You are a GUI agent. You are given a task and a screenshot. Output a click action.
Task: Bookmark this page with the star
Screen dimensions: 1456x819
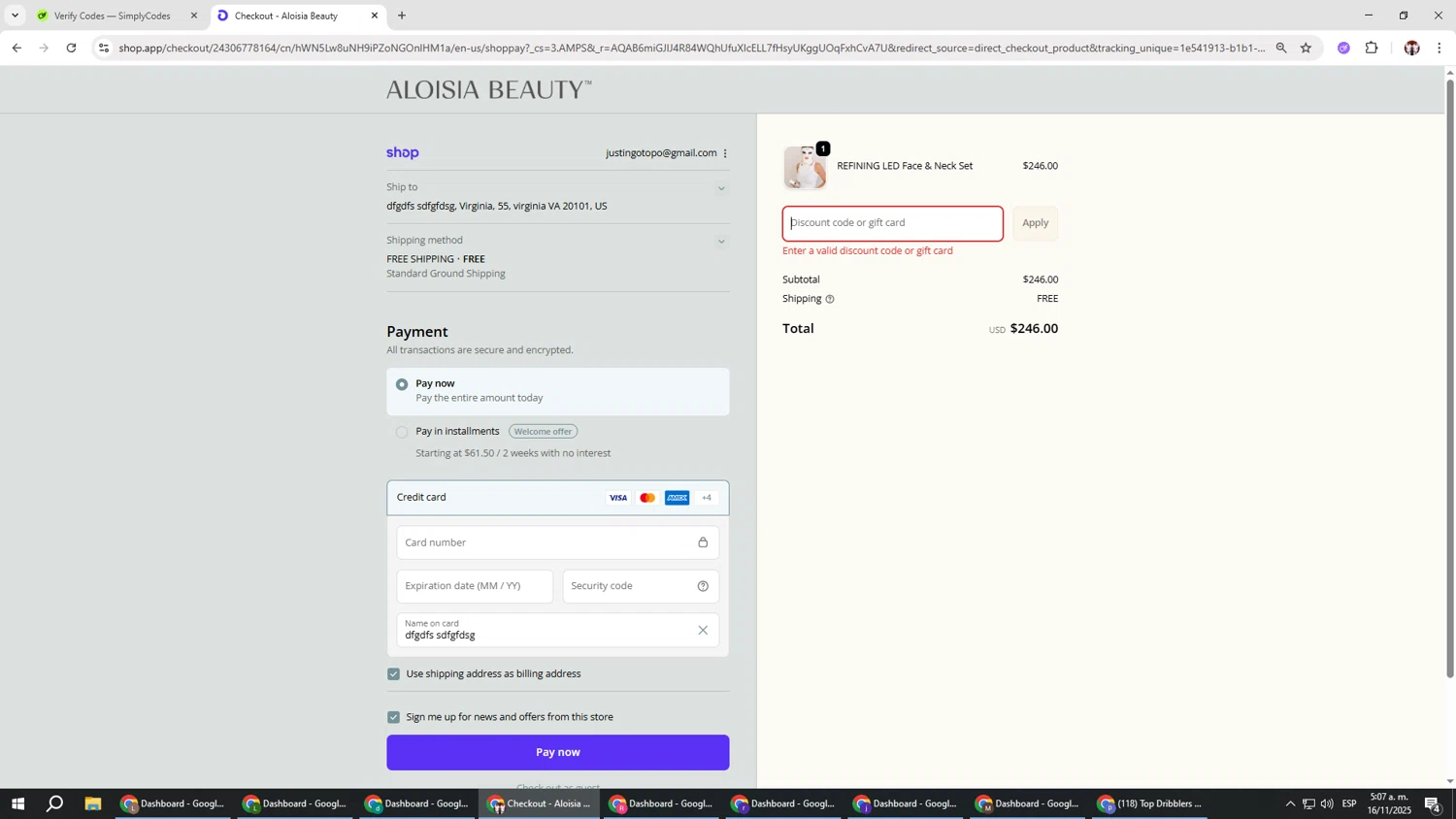[1307, 48]
